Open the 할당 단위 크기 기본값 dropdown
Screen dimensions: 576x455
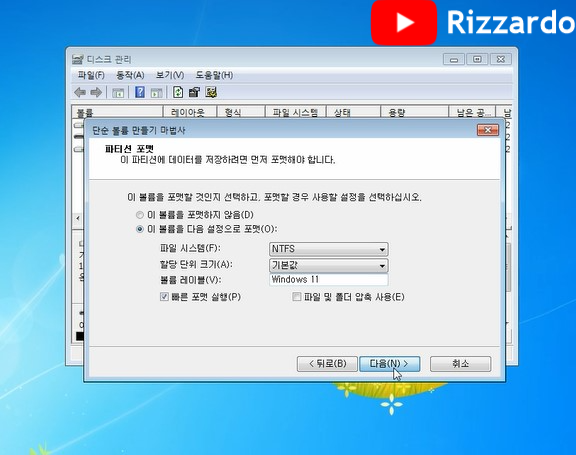point(328,265)
